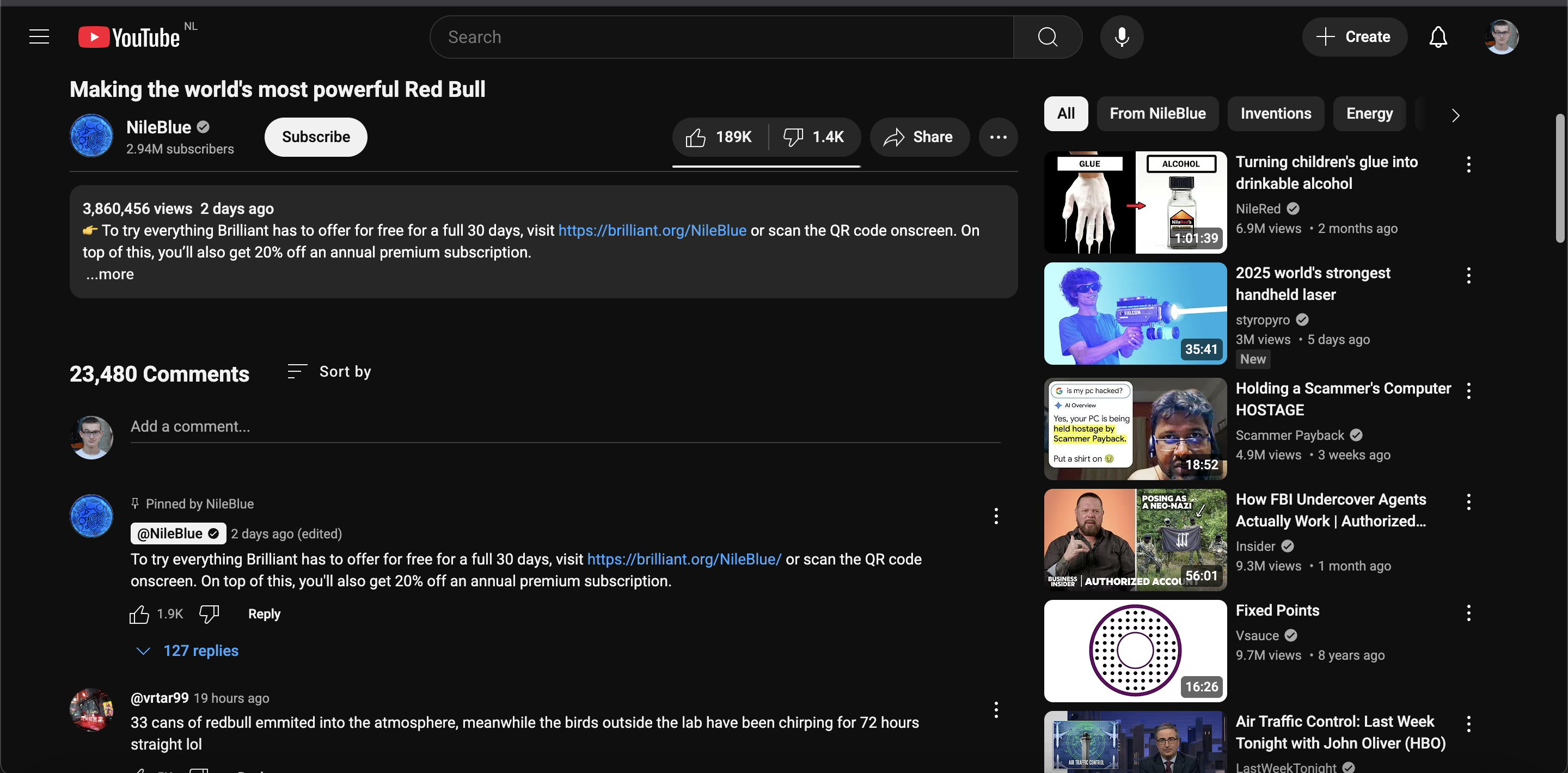Visit Insider channel name
Screen dimensions: 1568x773
click(x=1255, y=546)
